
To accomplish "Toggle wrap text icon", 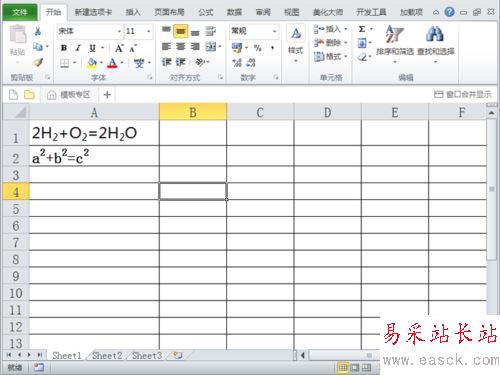I will [x=210, y=31].
